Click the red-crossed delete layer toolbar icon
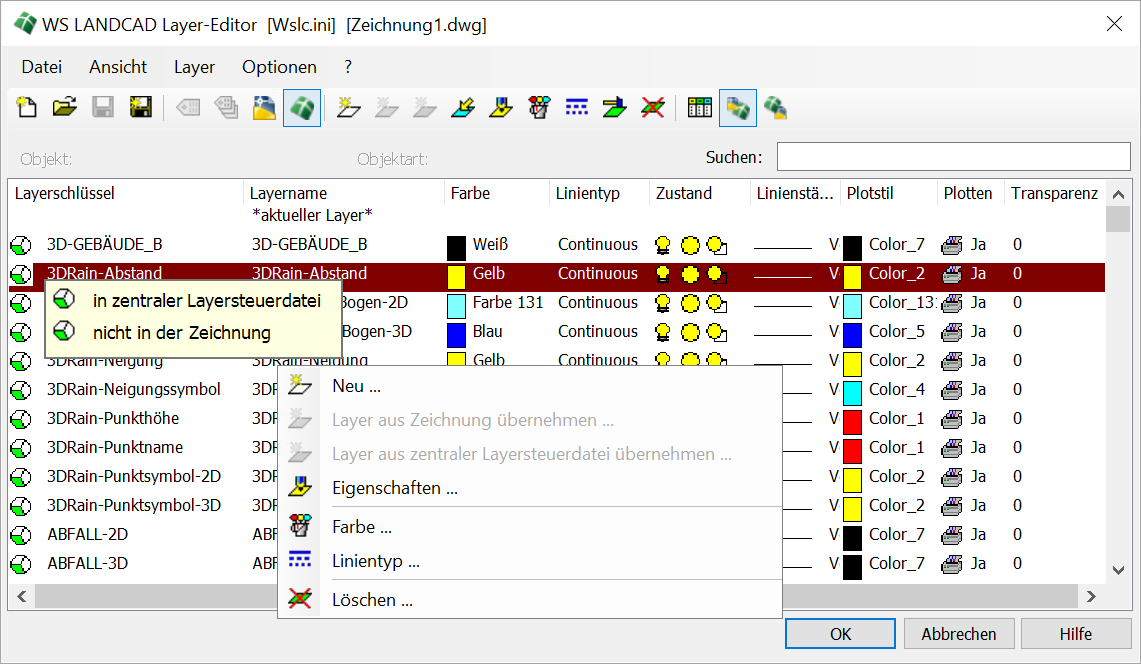Screen dimensions: 1141x664 pos(653,108)
